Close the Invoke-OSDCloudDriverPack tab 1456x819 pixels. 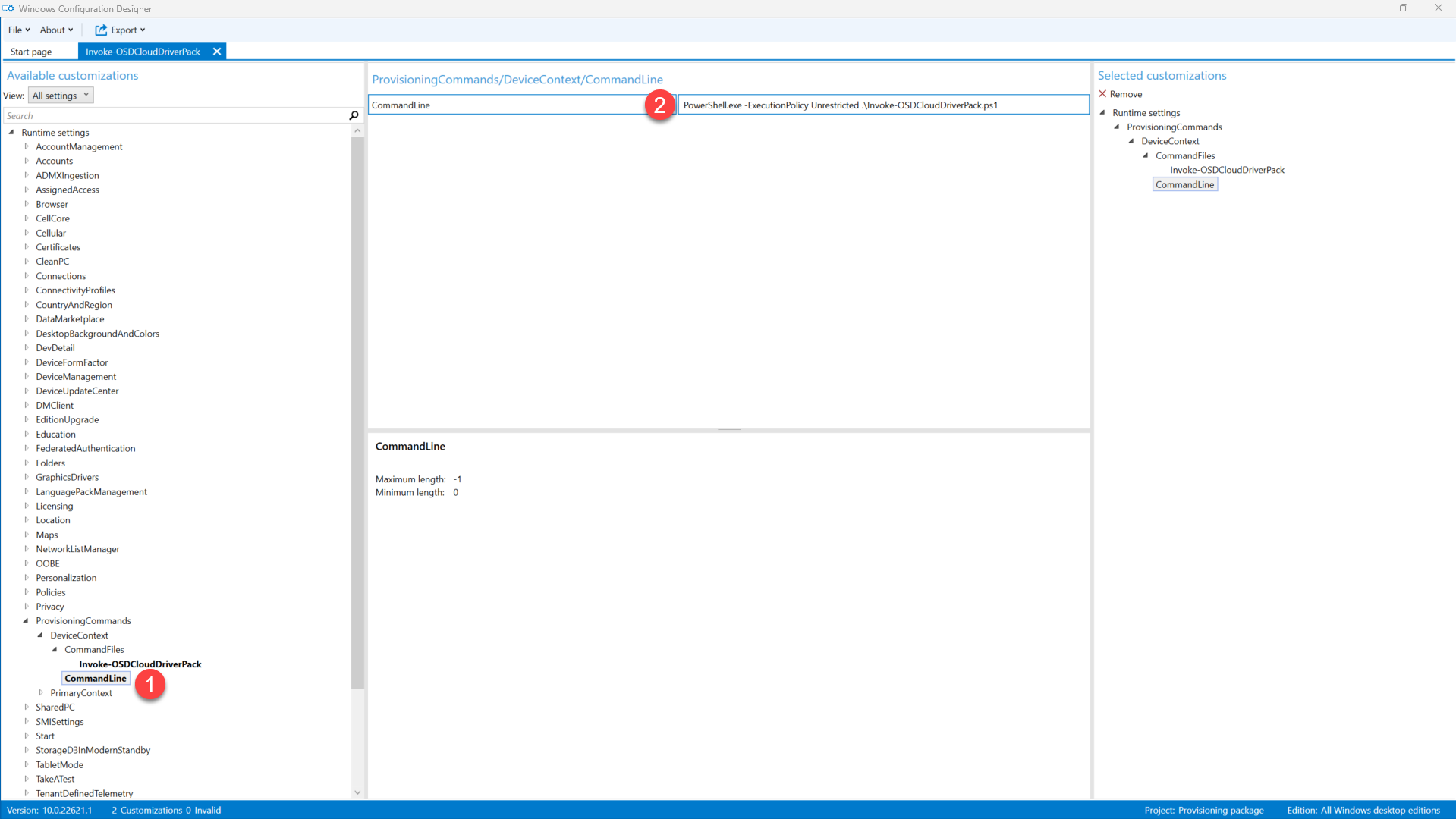(217, 52)
